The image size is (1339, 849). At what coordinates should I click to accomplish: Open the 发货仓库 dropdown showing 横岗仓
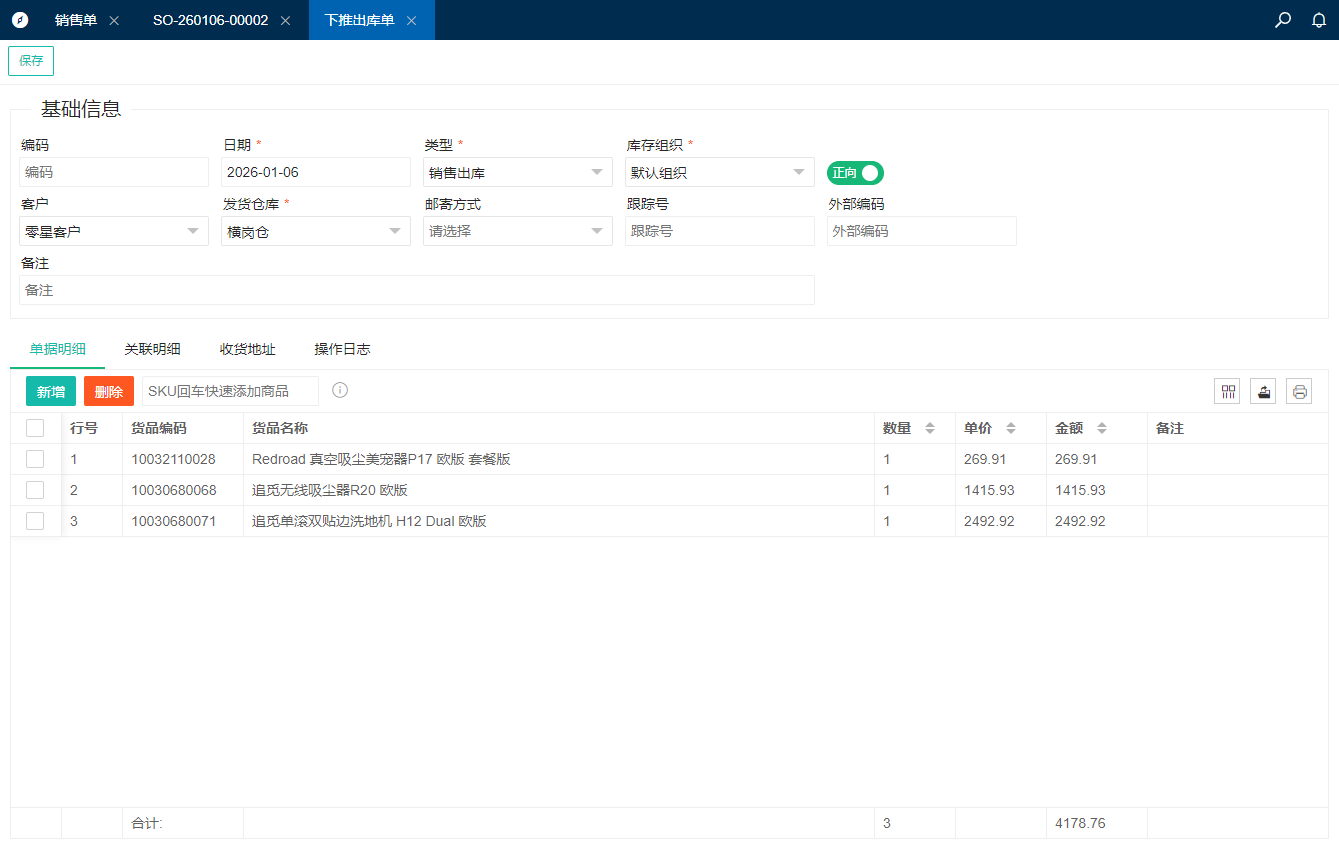pyautogui.click(x=315, y=231)
